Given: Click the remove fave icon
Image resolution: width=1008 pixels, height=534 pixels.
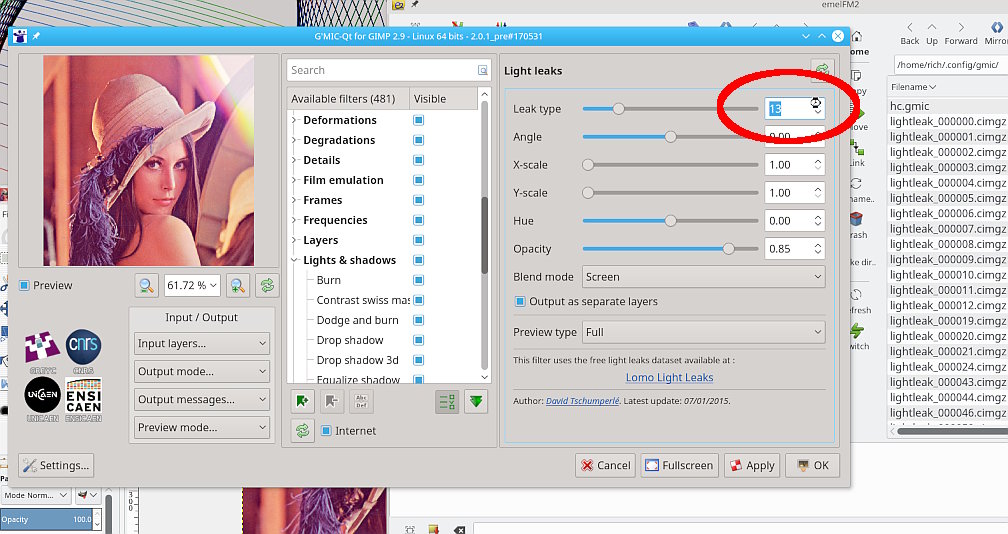Looking at the screenshot, I should coord(332,402).
